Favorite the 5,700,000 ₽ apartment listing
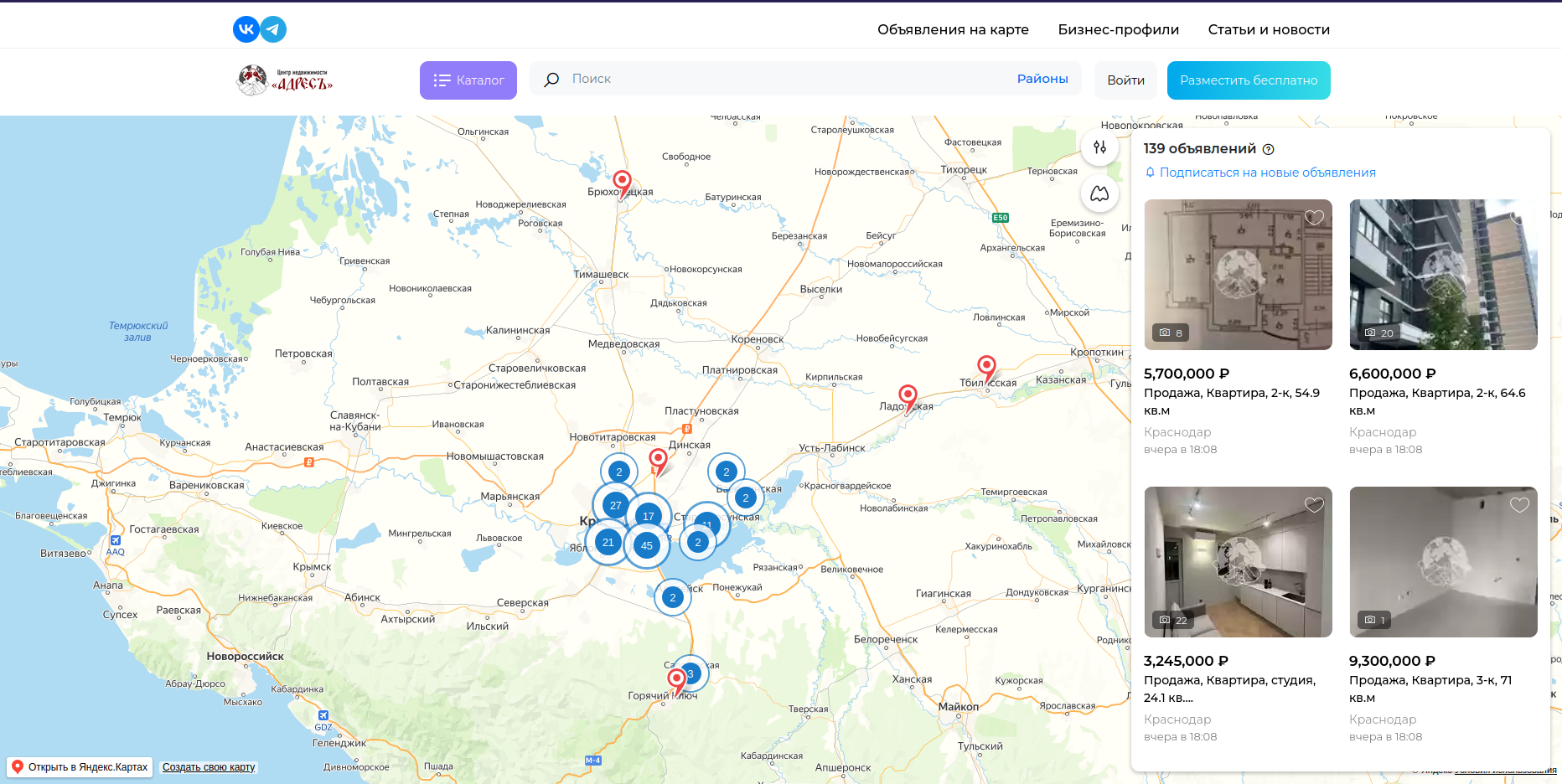 1314,218
